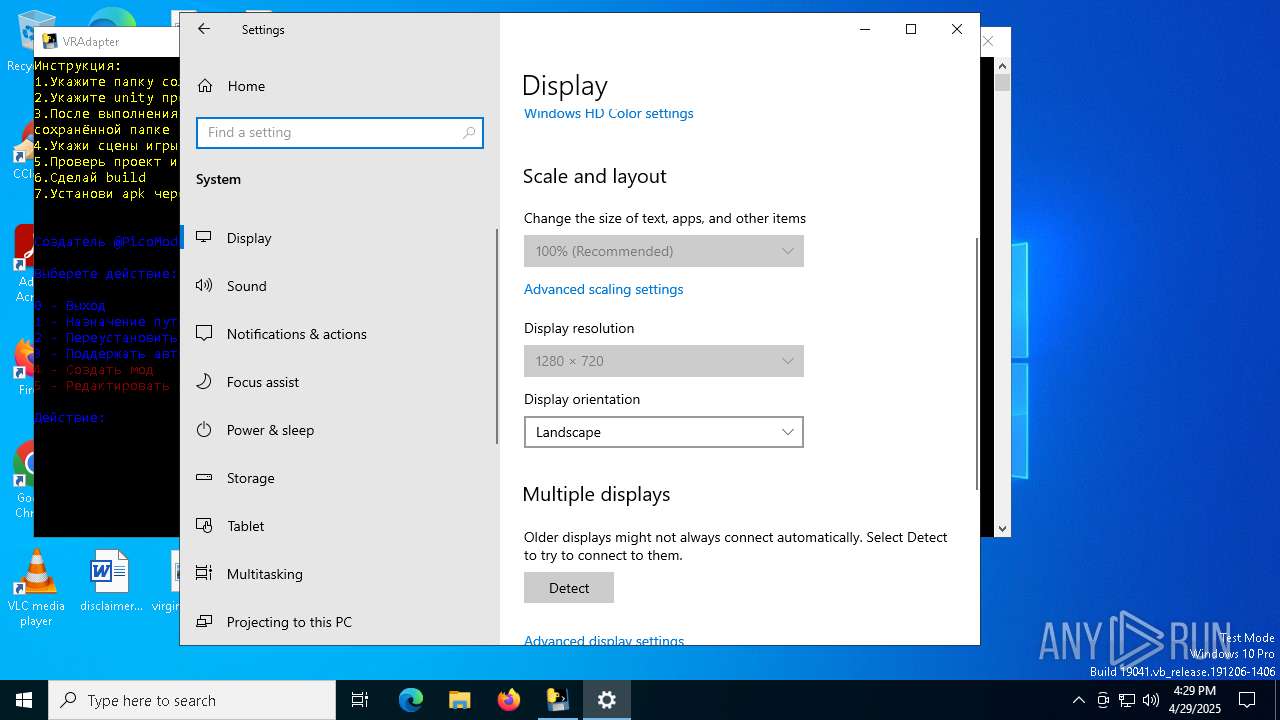Open File Explorer from the taskbar
The image size is (1280, 720).
(x=459, y=700)
